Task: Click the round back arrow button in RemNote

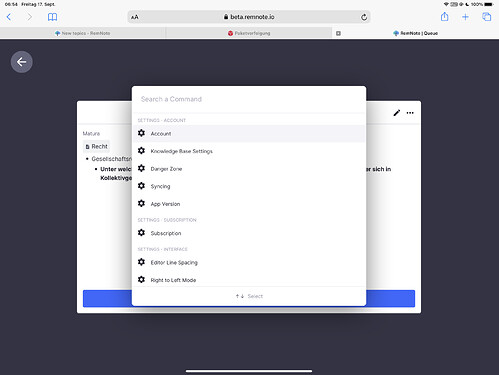Action: [22, 62]
